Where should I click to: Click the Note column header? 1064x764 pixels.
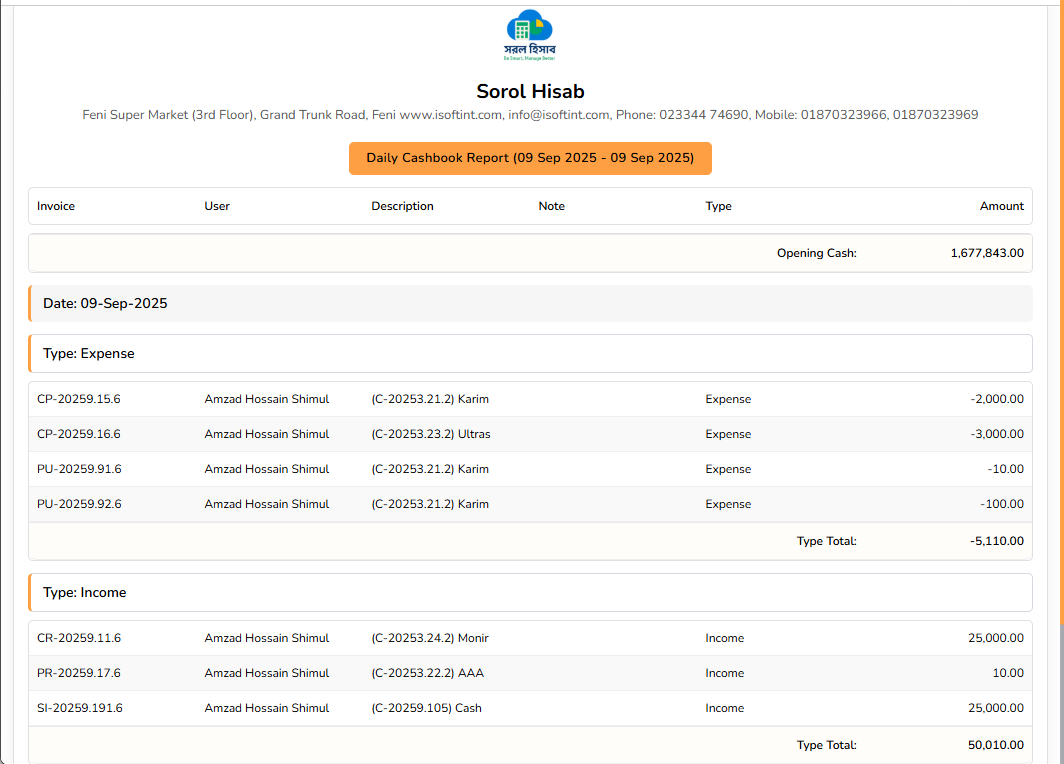(x=551, y=206)
